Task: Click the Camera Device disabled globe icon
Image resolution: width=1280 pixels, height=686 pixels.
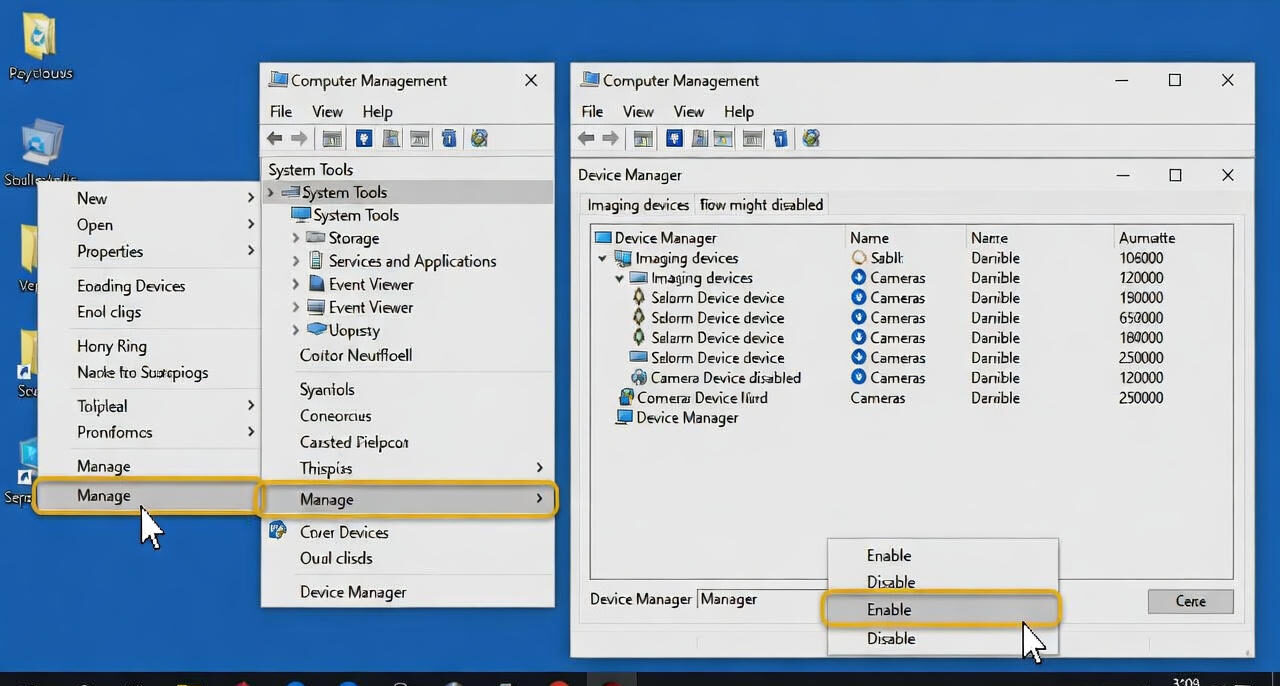Action: 639,378
